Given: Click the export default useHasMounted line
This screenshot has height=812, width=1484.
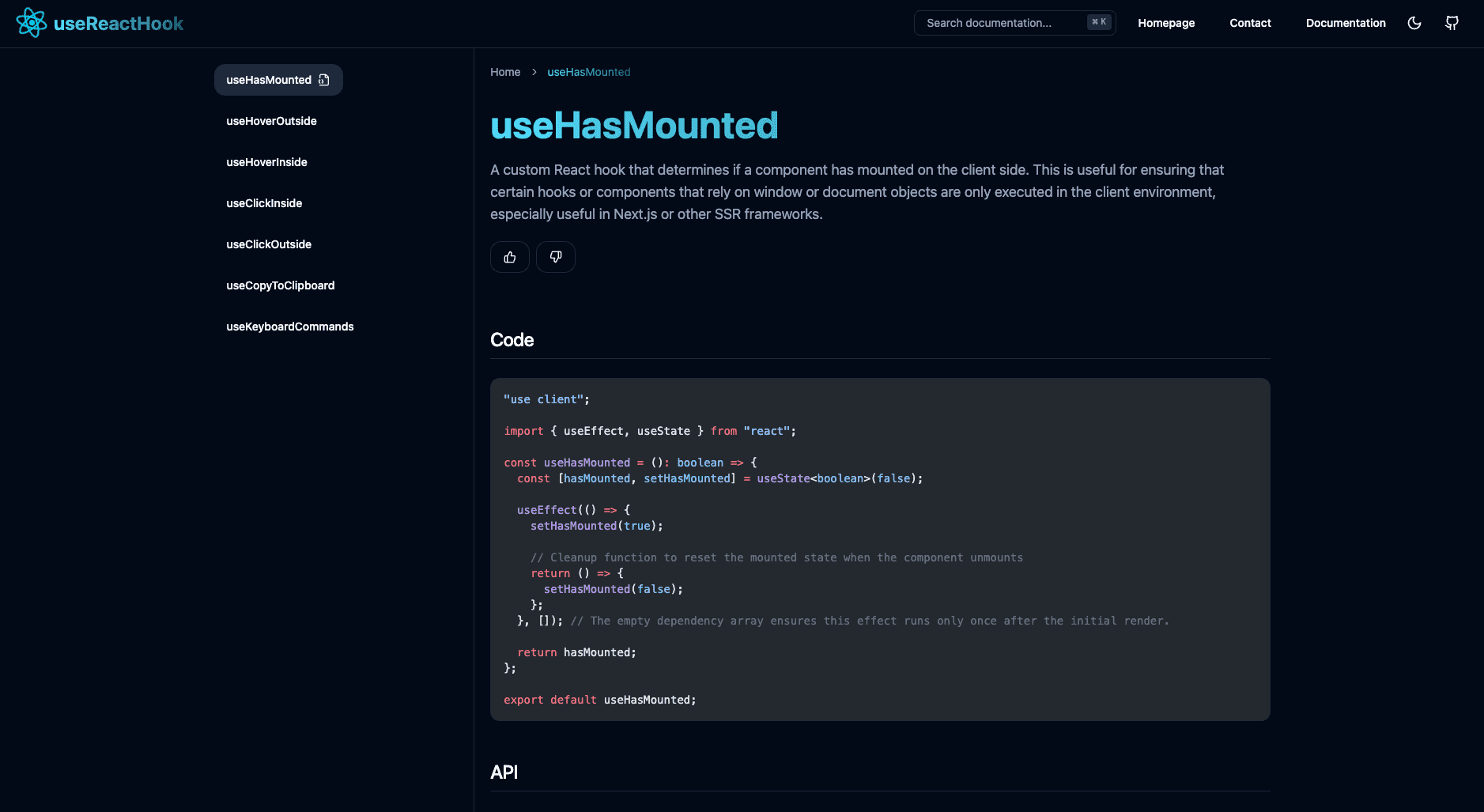Looking at the screenshot, I should point(600,700).
